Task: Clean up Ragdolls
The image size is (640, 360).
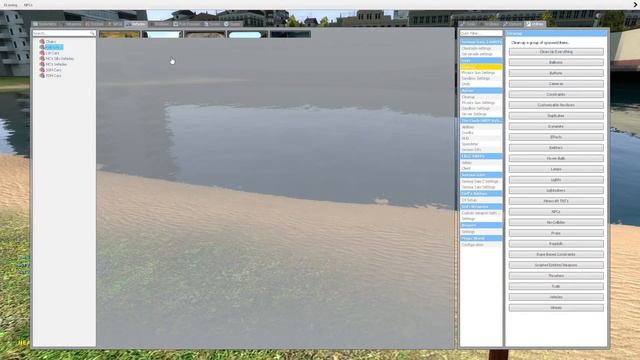Action: pyautogui.click(x=556, y=244)
